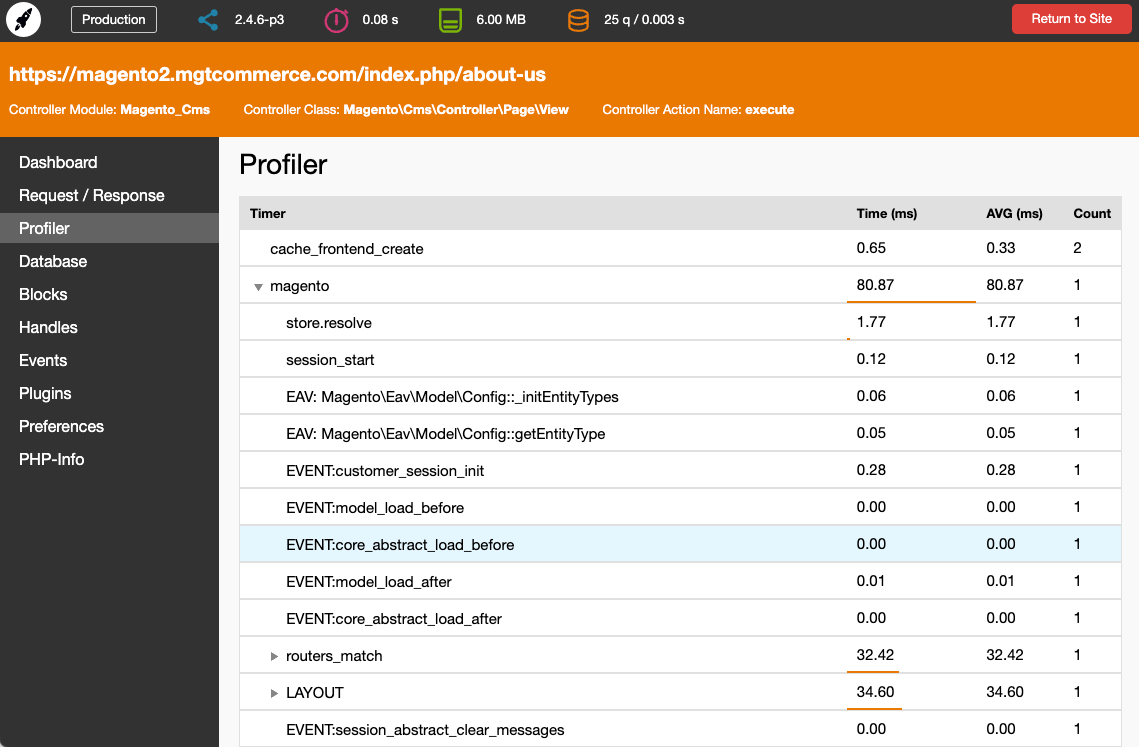Click the Count column header
The height and width of the screenshot is (747, 1139).
click(x=1091, y=213)
